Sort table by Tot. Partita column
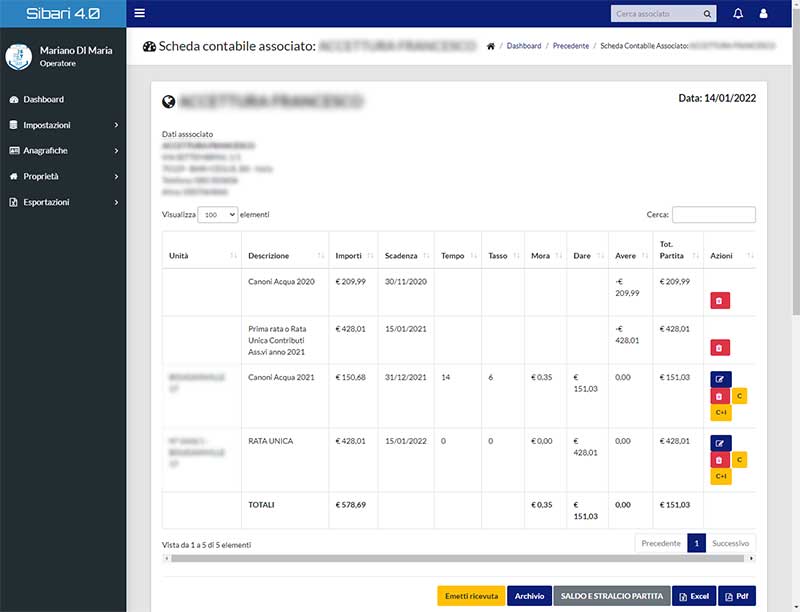 pos(678,250)
